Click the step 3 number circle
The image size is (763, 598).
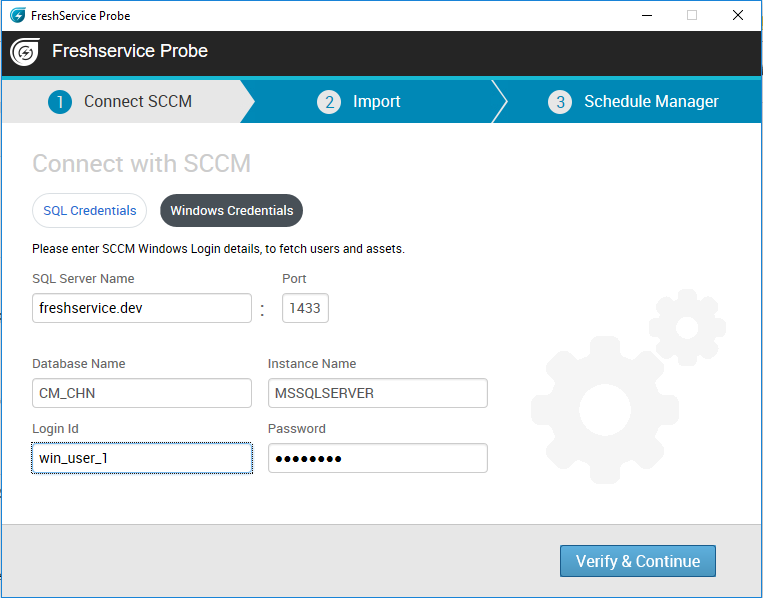pyautogui.click(x=560, y=102)
